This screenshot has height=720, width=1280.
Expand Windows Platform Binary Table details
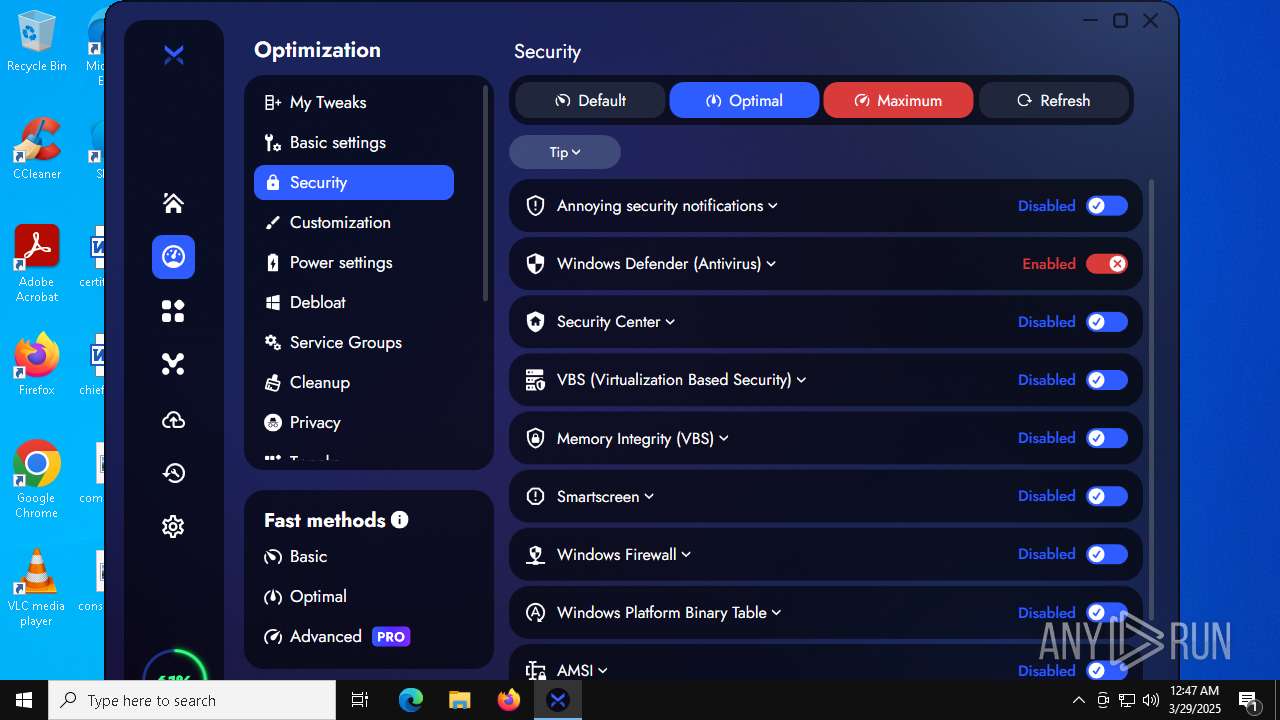tap(776, 613)
